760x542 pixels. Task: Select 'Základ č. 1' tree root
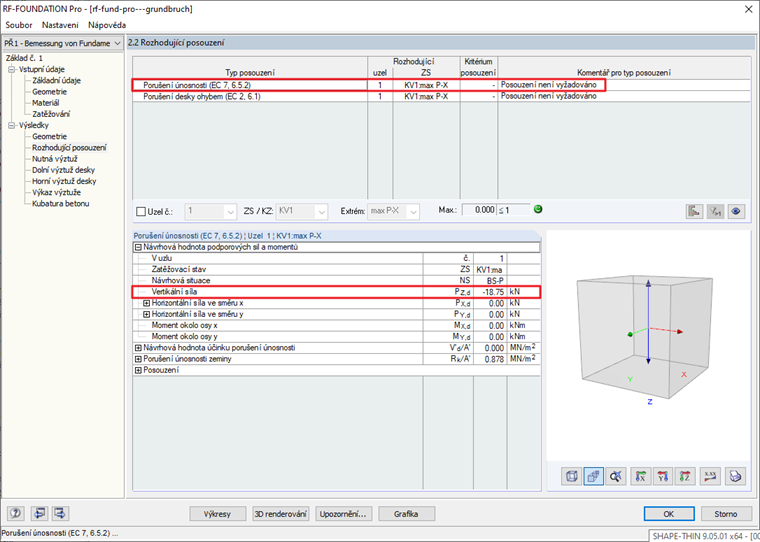(x=24, y=58)
